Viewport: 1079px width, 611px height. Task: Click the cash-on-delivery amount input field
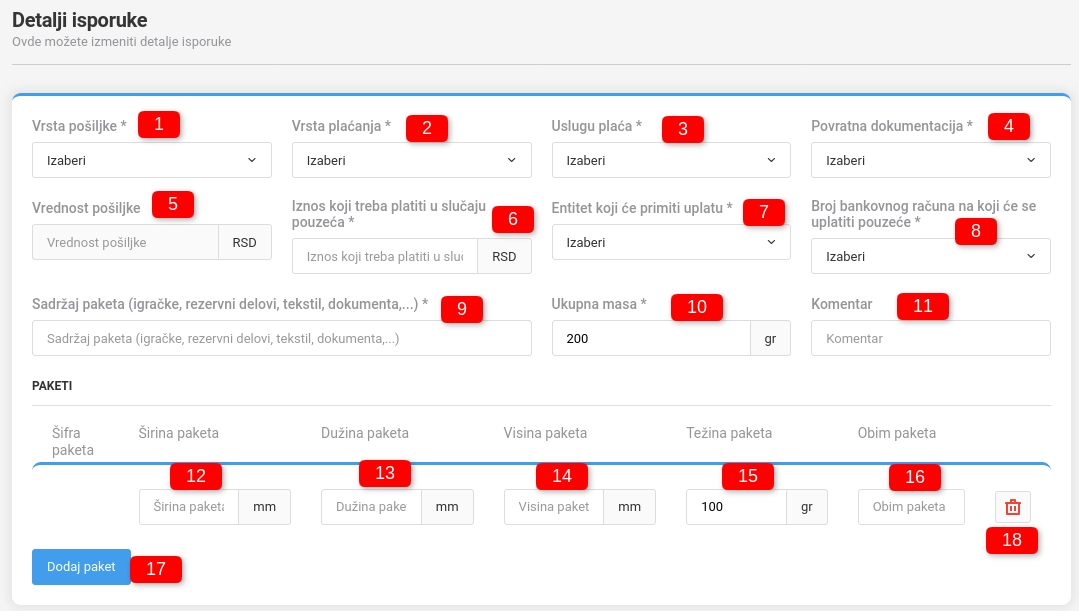[x=385, y=256]
